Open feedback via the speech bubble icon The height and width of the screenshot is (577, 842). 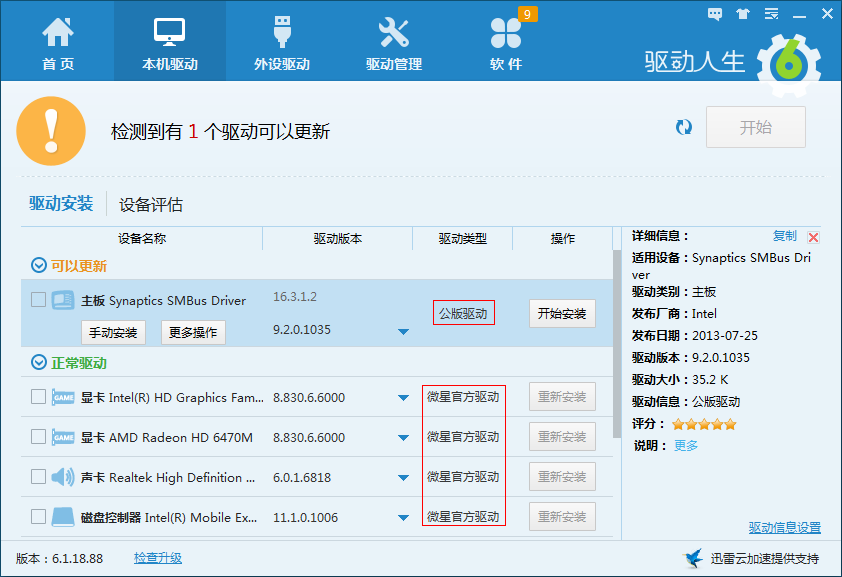(x=714, y=13)
